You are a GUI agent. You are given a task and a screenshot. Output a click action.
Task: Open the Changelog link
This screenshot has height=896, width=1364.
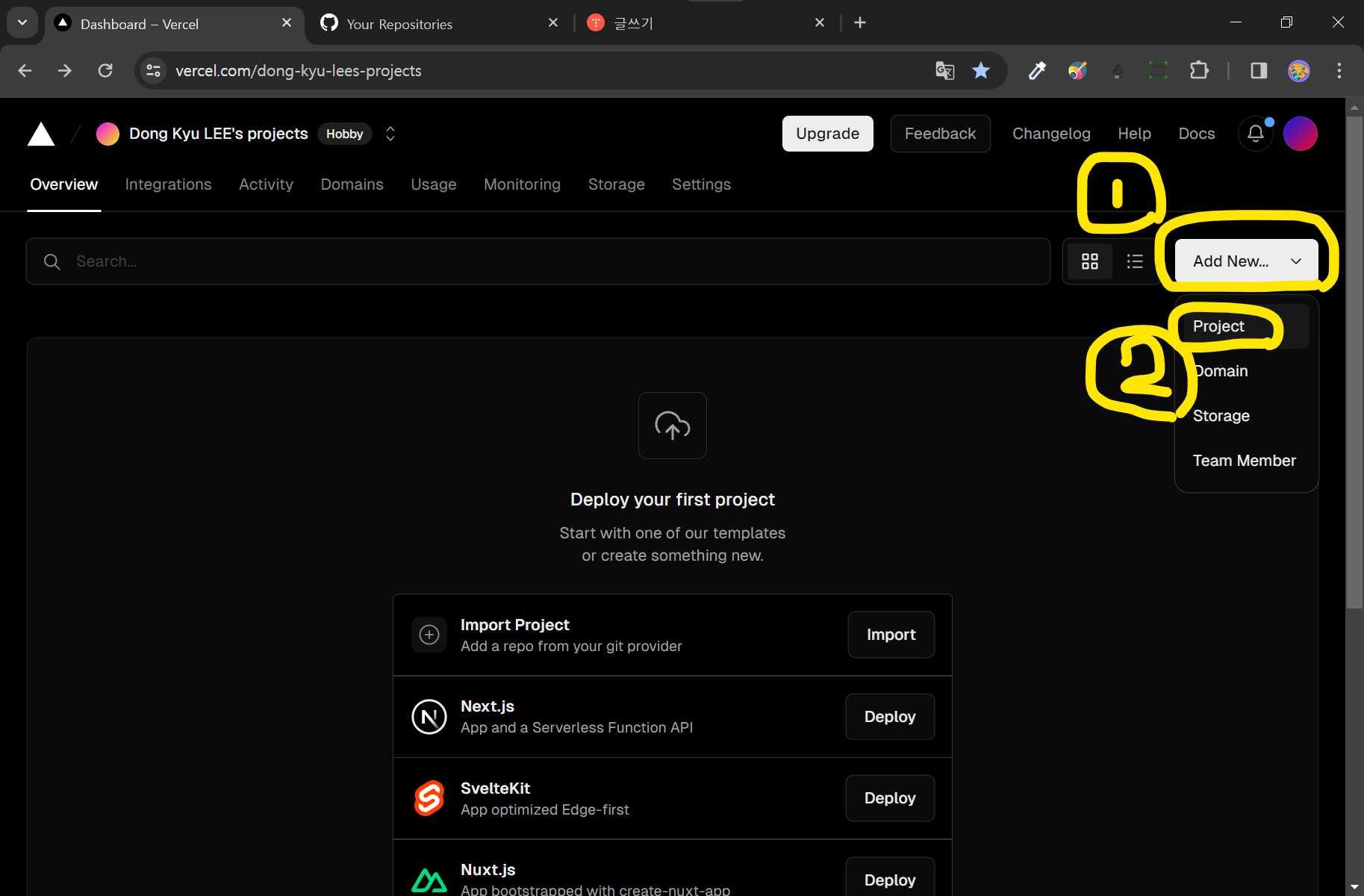(x=1051, y=134)
